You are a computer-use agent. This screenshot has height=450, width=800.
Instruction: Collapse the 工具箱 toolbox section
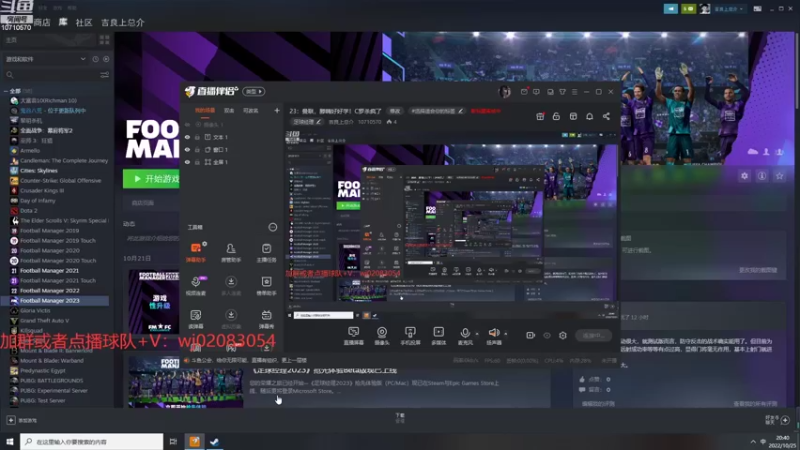(272, 227)
